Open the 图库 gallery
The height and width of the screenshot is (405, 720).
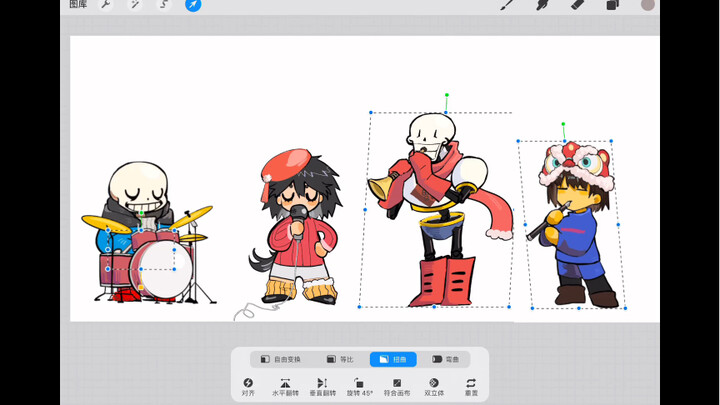coord(78,4)
